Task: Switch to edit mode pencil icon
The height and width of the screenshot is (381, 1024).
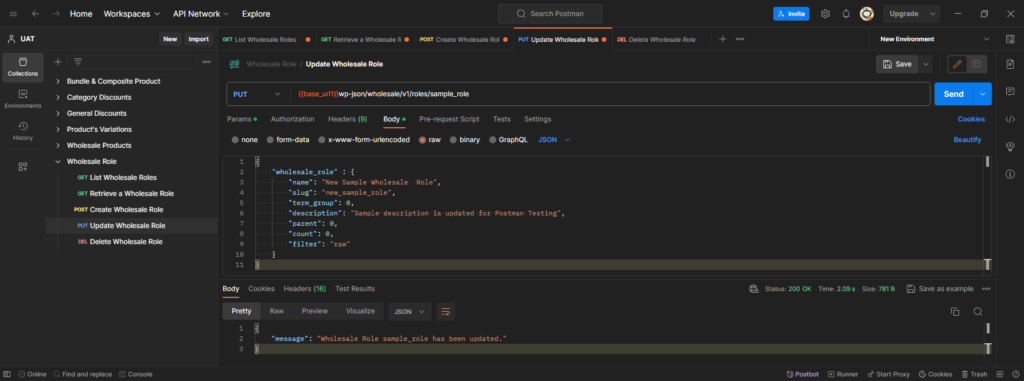Action: tap(957, 64)
